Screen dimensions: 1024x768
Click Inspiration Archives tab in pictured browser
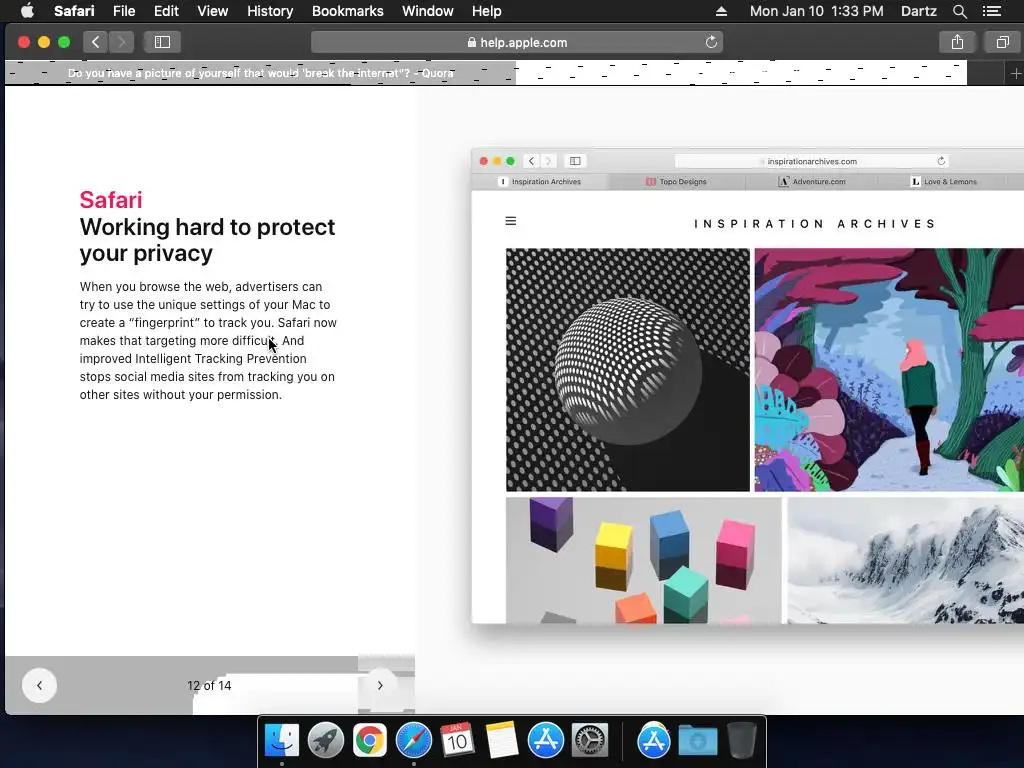[x=540, y=182]
